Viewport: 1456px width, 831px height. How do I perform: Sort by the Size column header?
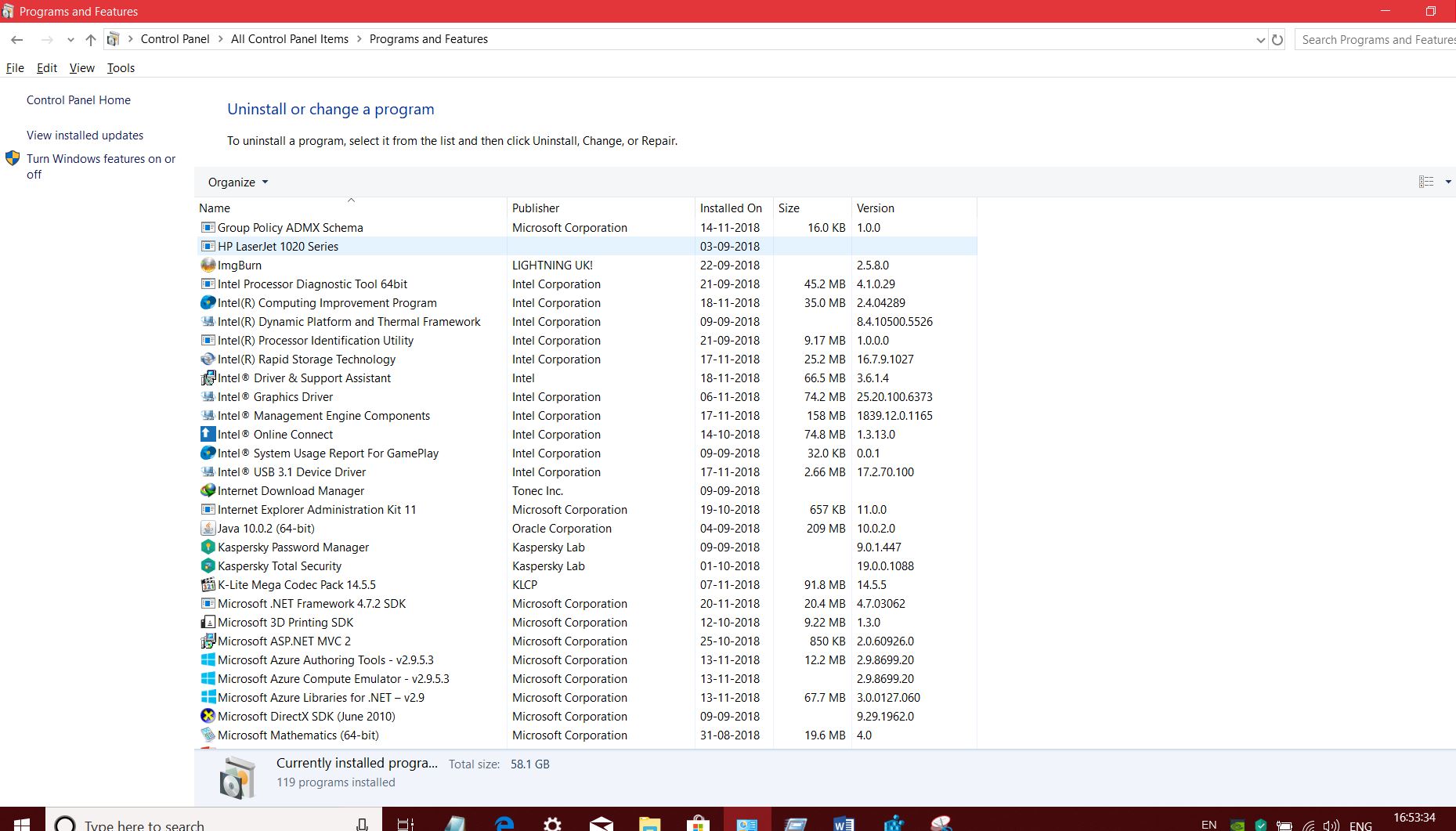click(x=812, y=208)
